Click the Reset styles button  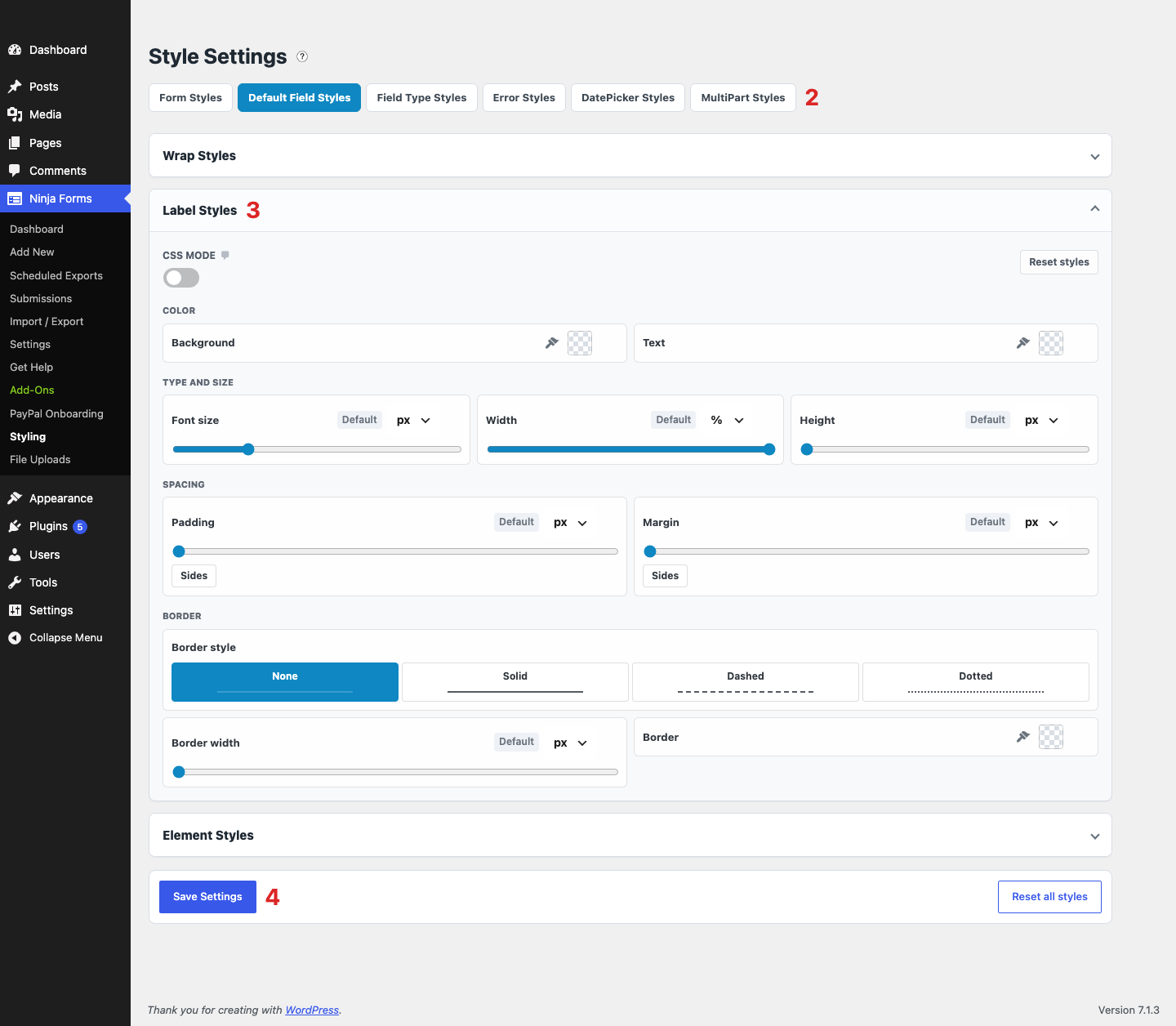coord(1059,262)
